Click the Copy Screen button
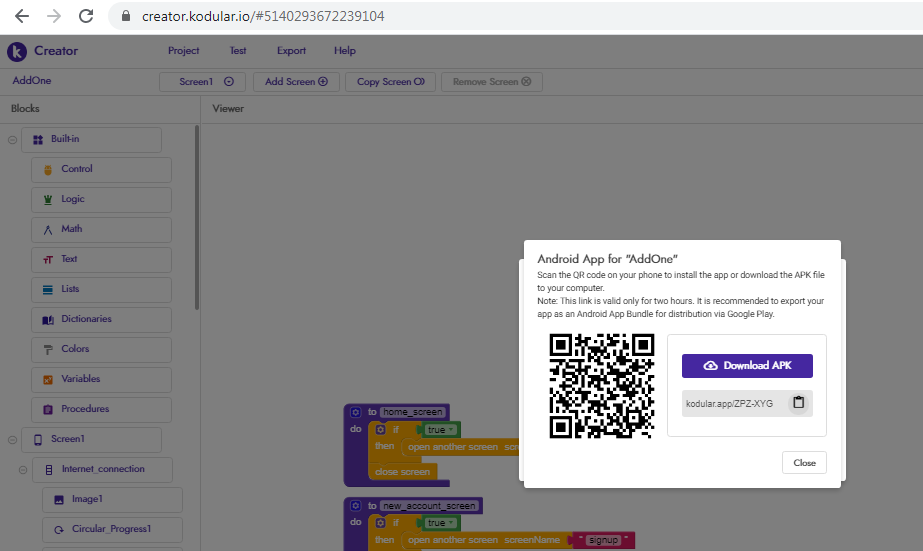This screenshot has height=551, width=923. coord(390,82)
